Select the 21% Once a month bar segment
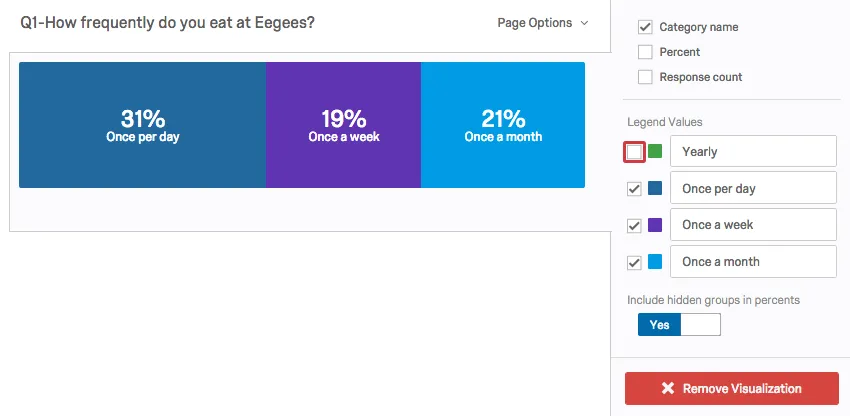 (503, 125)
